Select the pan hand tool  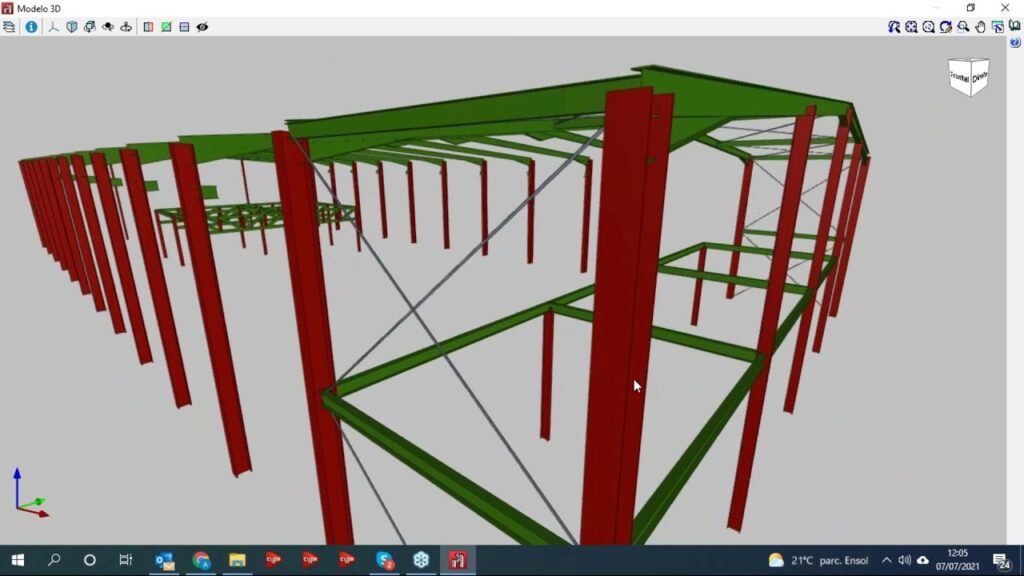pos(980,27)
